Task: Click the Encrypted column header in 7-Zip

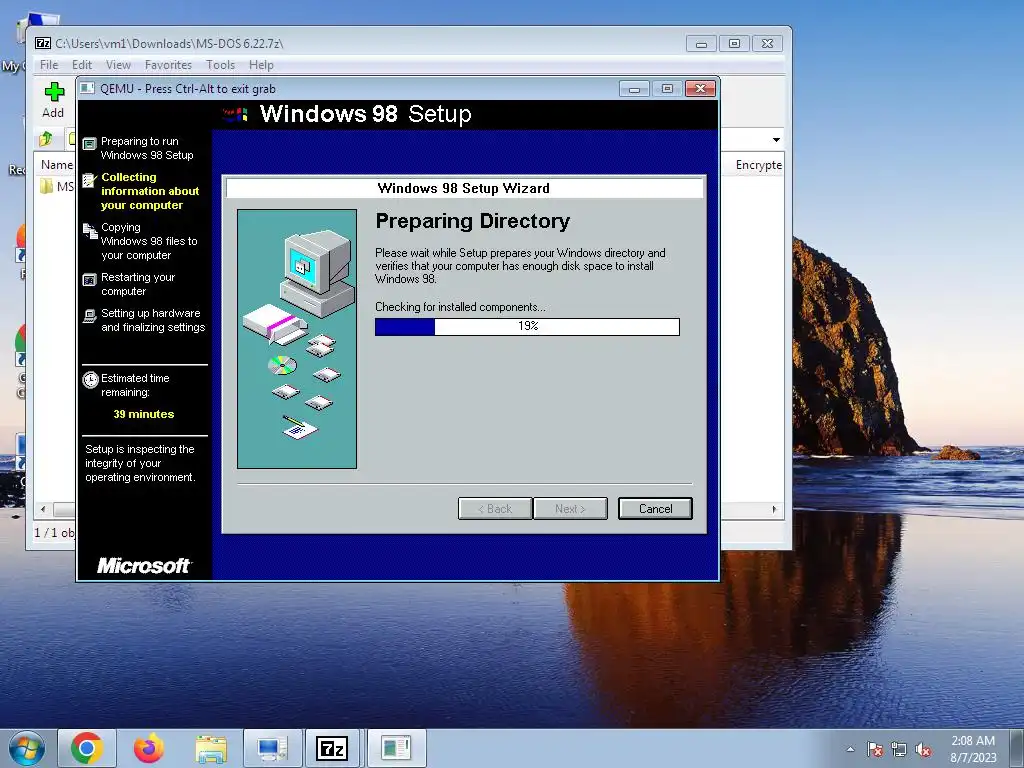Action: [x=758, y=165]
